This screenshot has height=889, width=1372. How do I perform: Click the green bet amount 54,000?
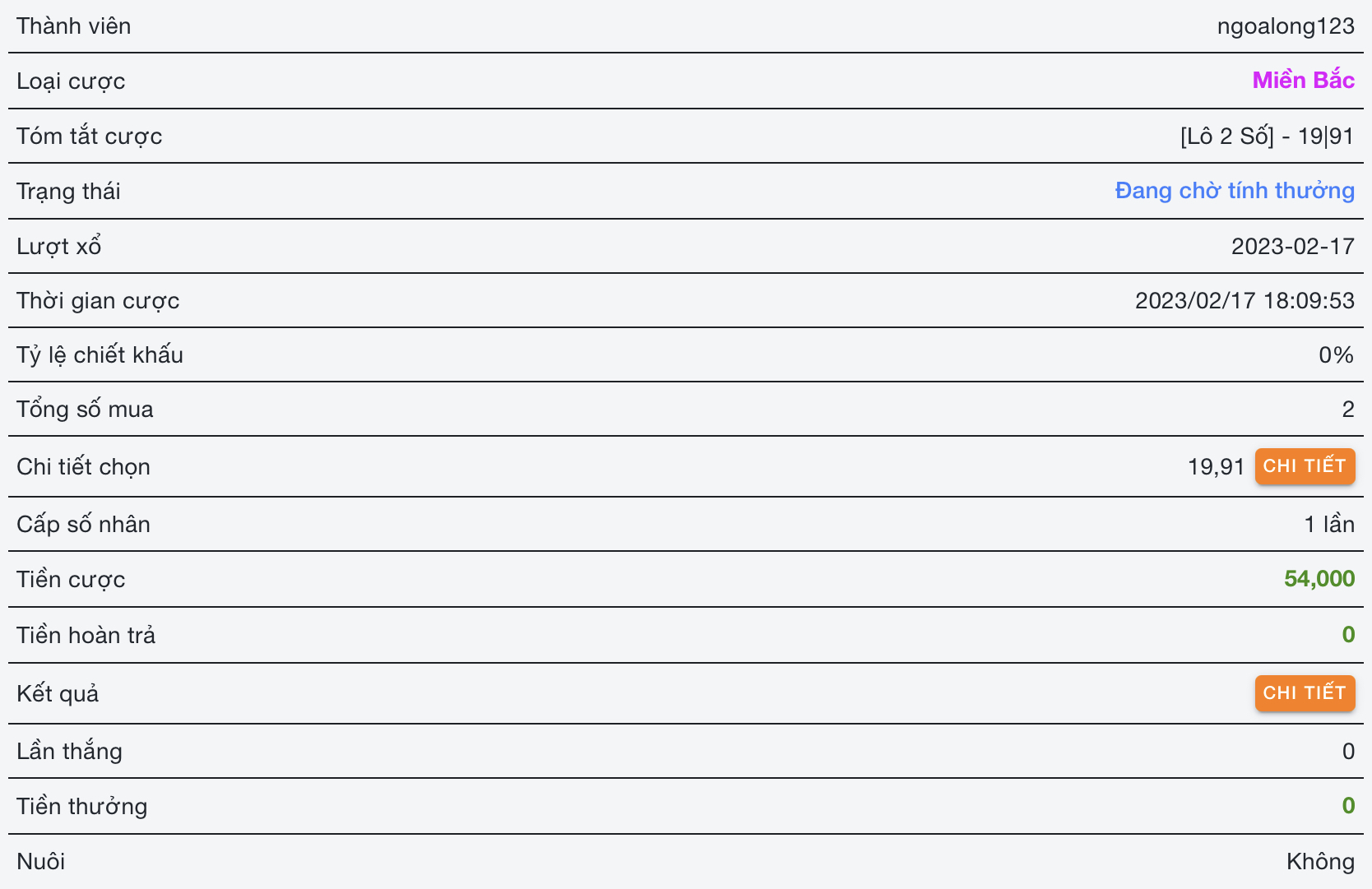[x=1319, y=579]
